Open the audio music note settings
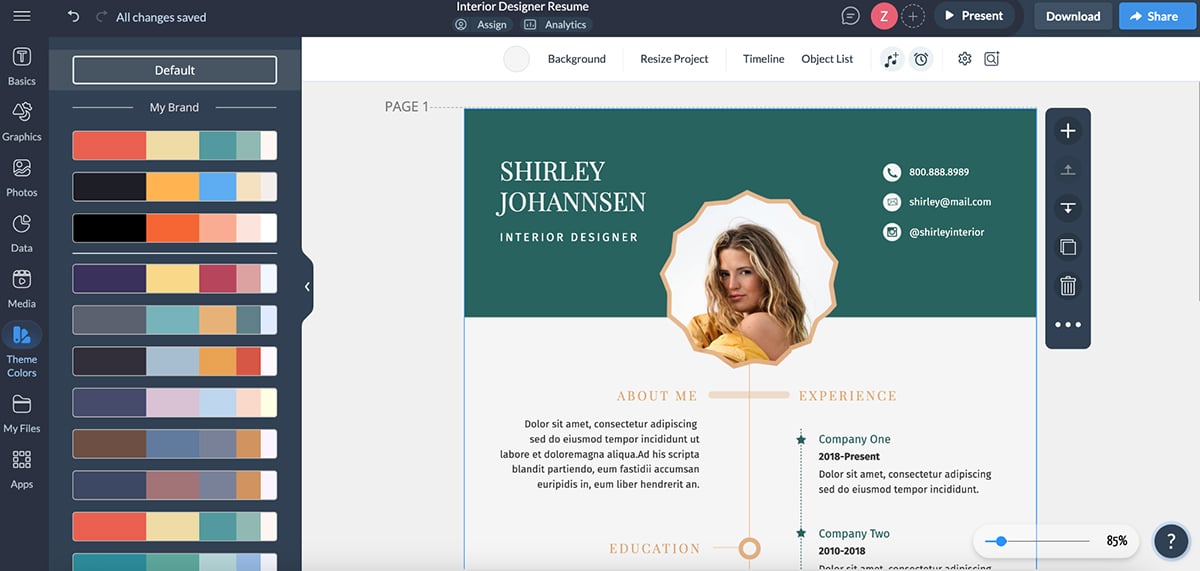 891,59
